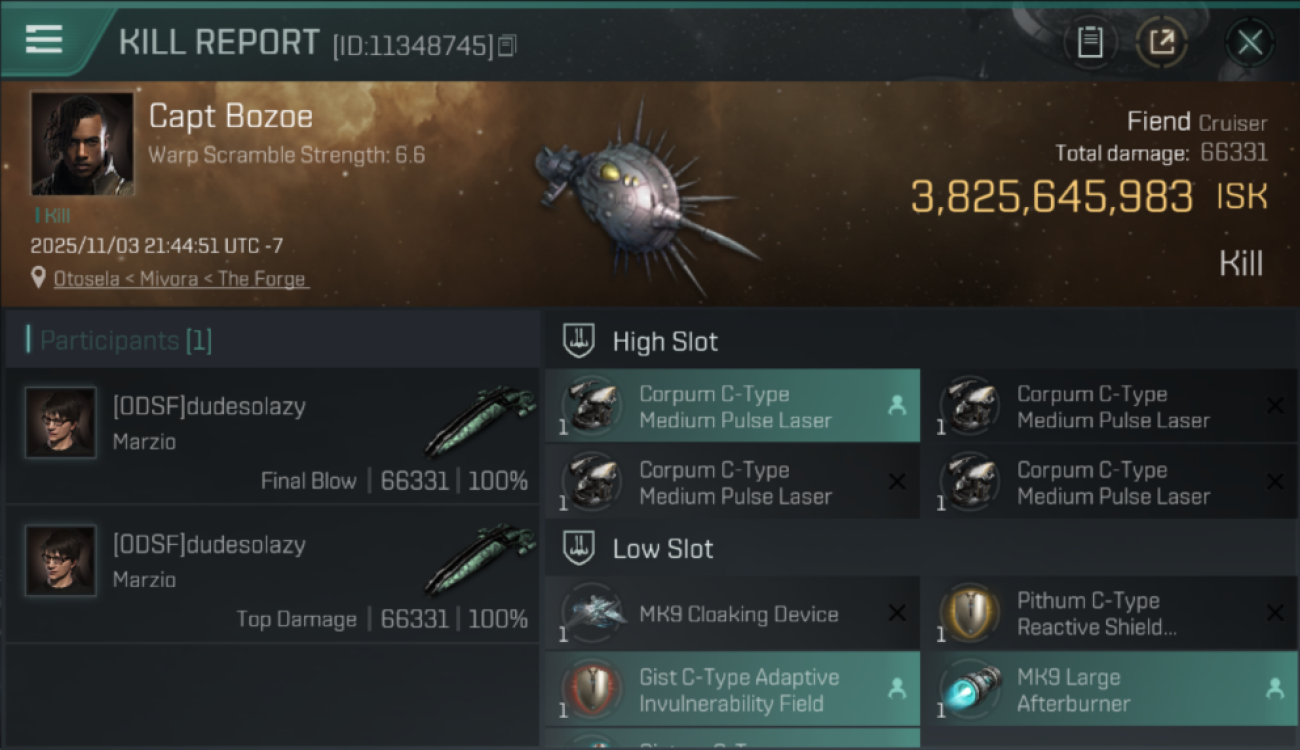View Top Damage participant dudesolazy portrait

tap(61, 561)
